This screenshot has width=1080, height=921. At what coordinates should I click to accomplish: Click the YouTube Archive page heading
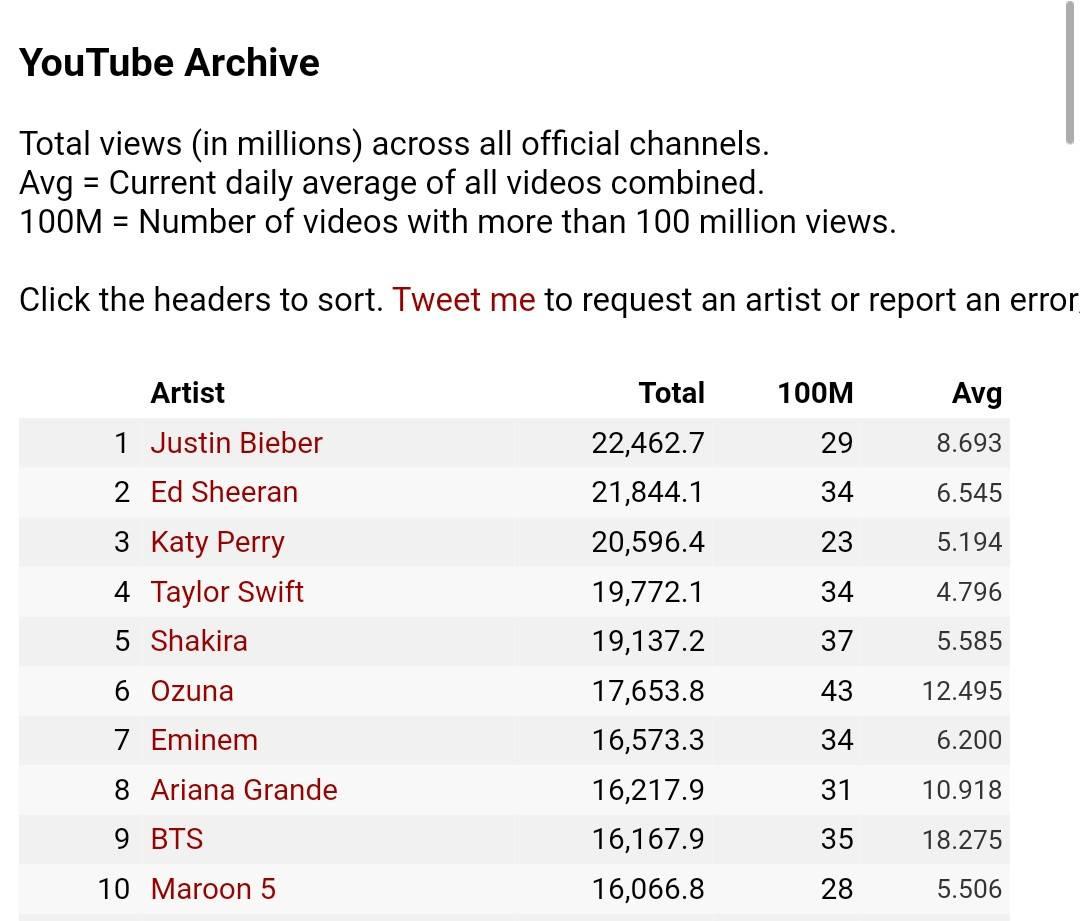[x=169, y=63]
